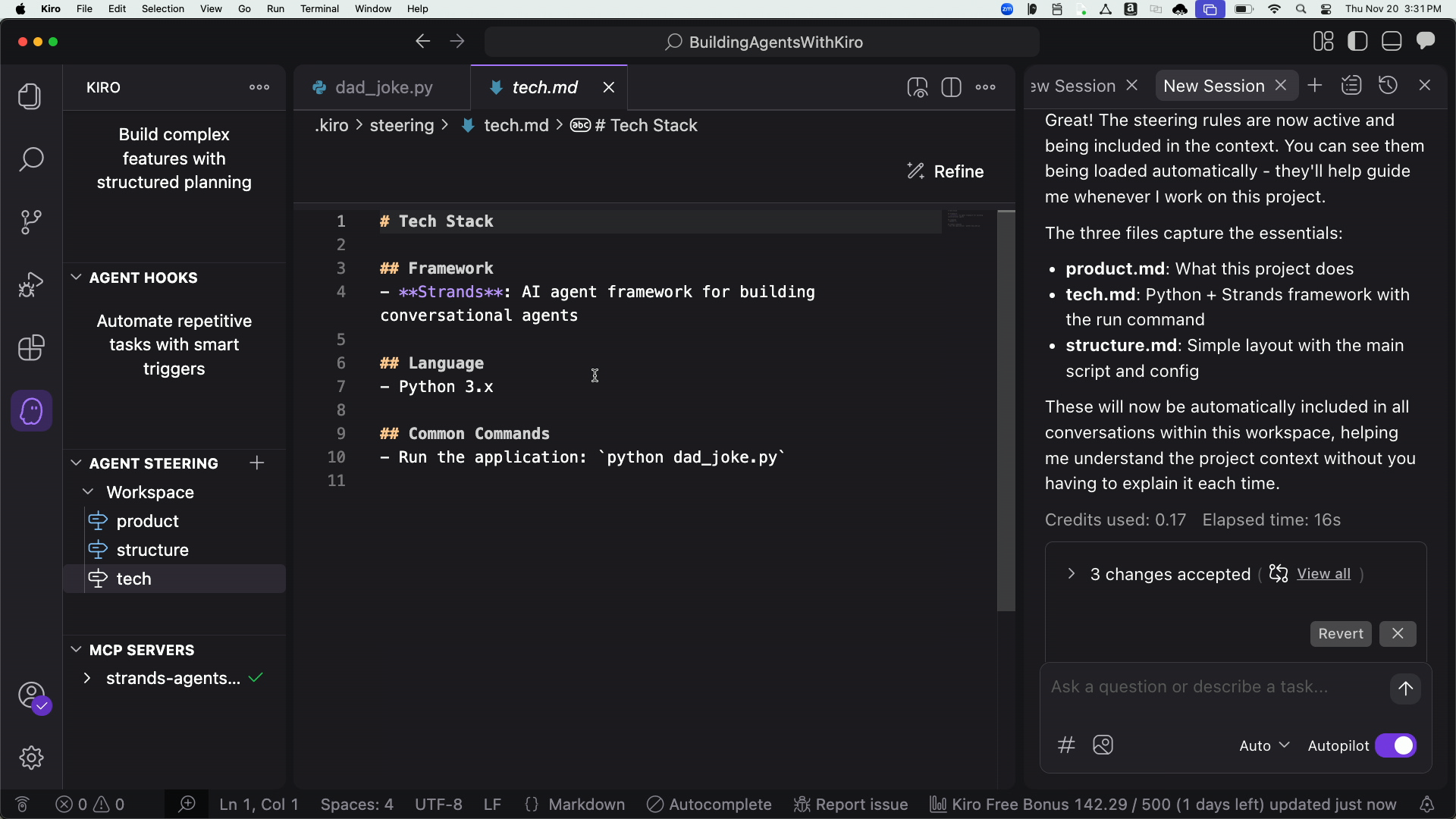Image resolution: width=1456 pixels, height=819 pixels.
Task: Open the Manage gear icon
Action: [x=31, y=758]
